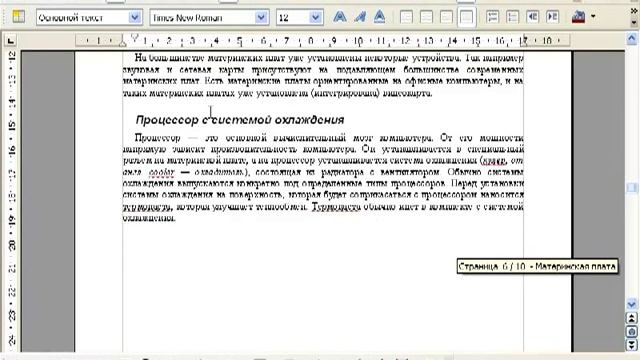Click the scroll down arrow of vertical scrollbar

coord(631,304)
